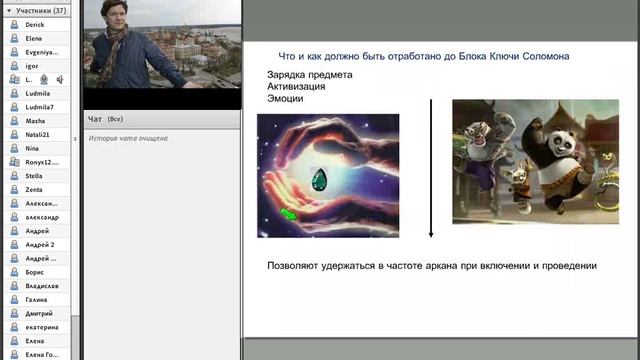This screenshot has height=360, width=640.
Task: Select participant name Владислав
Action: tap(42, 286)
